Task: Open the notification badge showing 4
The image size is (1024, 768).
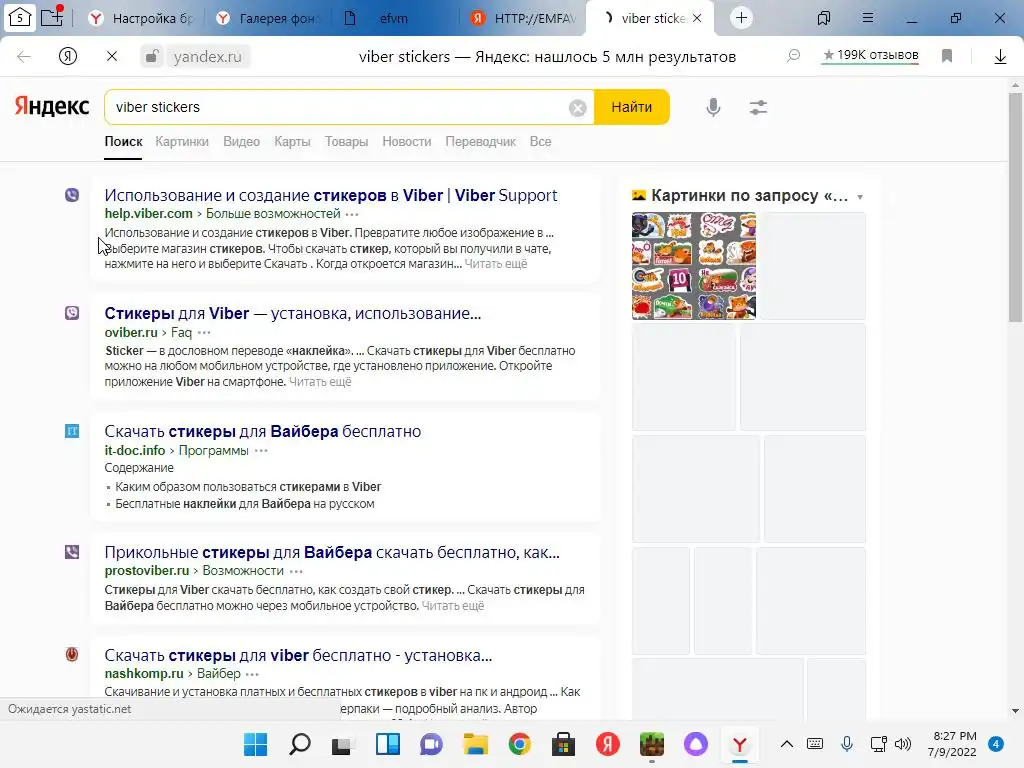Action: coord(995,744)
